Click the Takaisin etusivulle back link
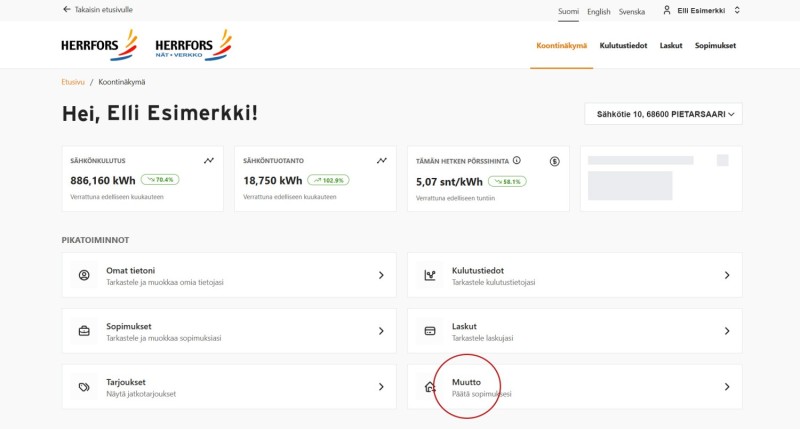 97,10
